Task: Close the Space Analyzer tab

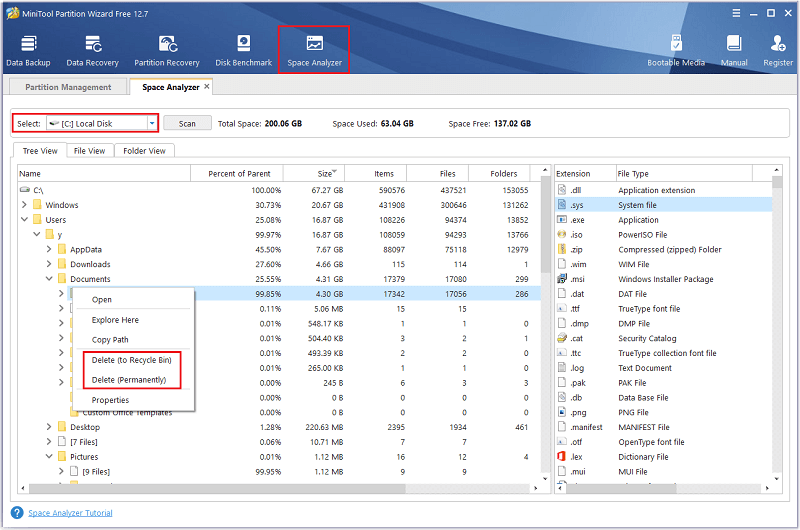Action: click(207, 87)
